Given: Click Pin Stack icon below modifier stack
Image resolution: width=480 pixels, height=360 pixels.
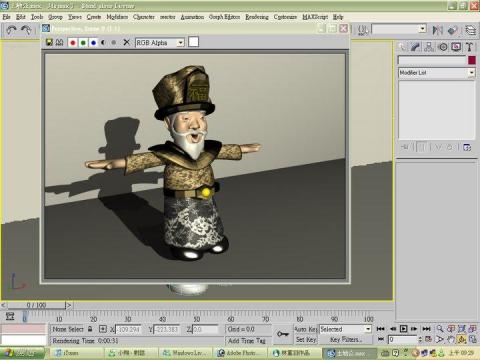Looking at the screenshot, I should coord(405,147).
